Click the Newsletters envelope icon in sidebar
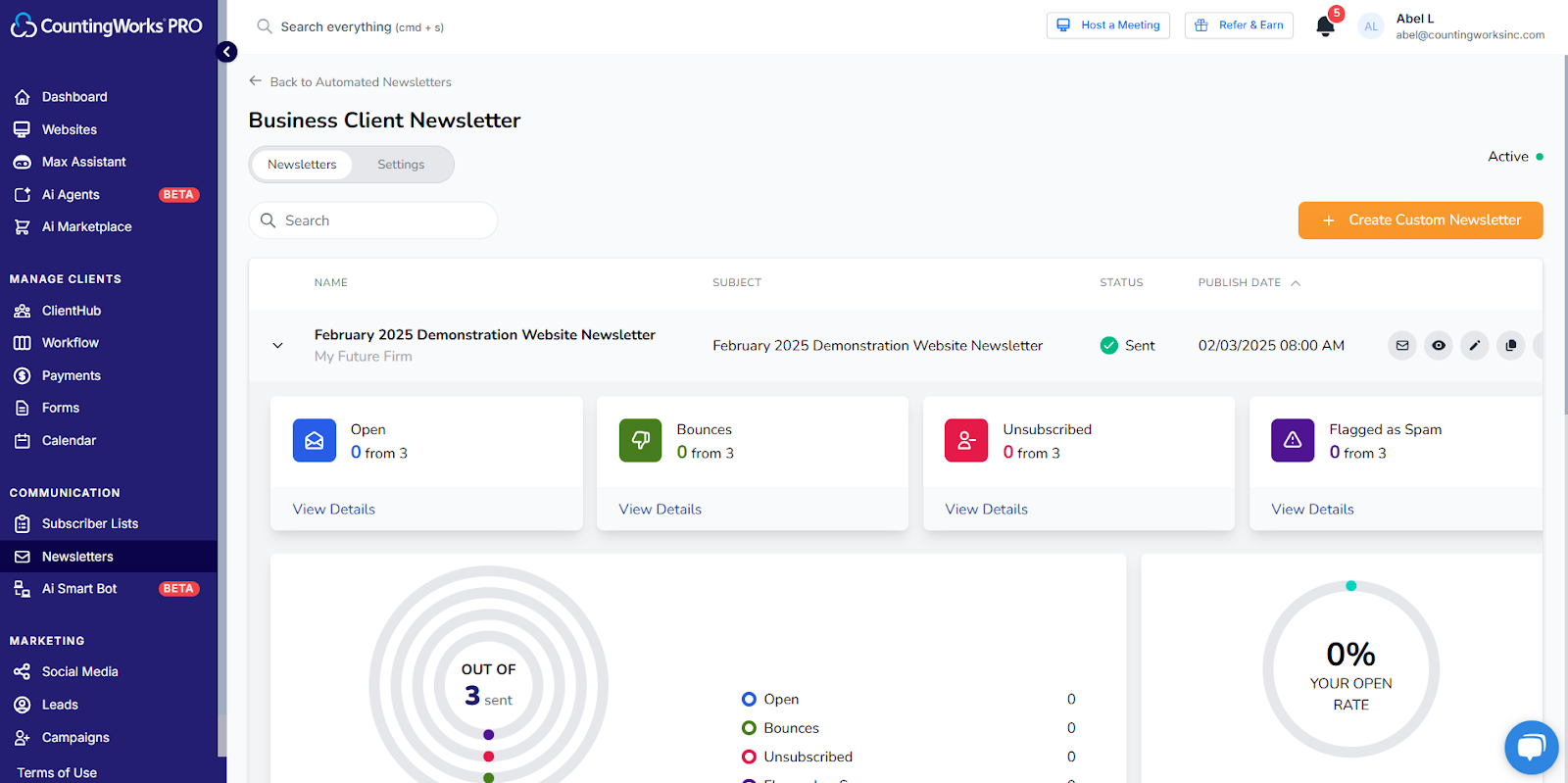Viewport: 1568px width, 783px height. pos(23,557)
